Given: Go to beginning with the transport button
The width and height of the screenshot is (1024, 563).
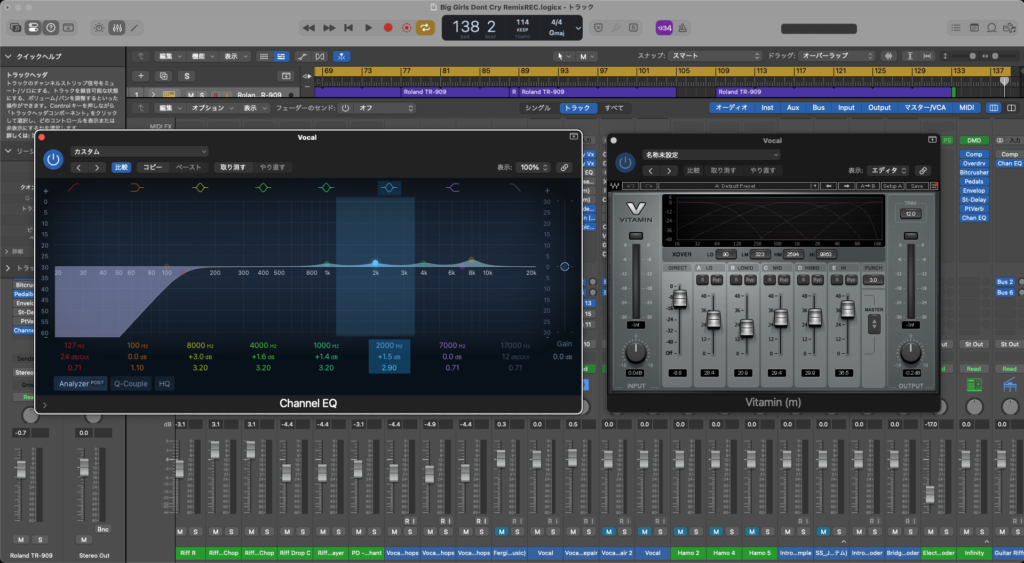Looking at the screenshot, I should 349,27.
